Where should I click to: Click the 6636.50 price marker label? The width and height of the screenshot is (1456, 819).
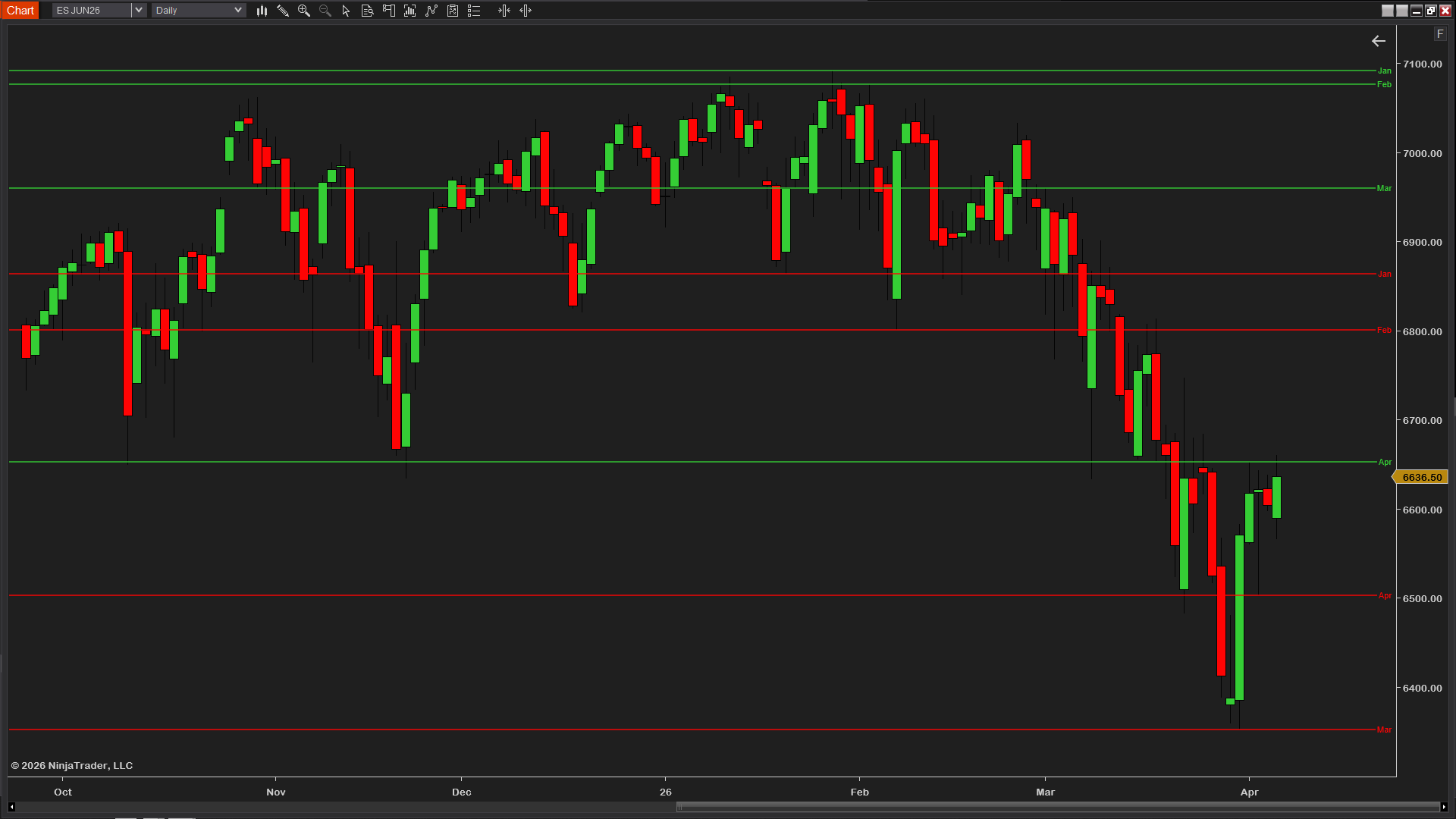(x=1422, y=477)
